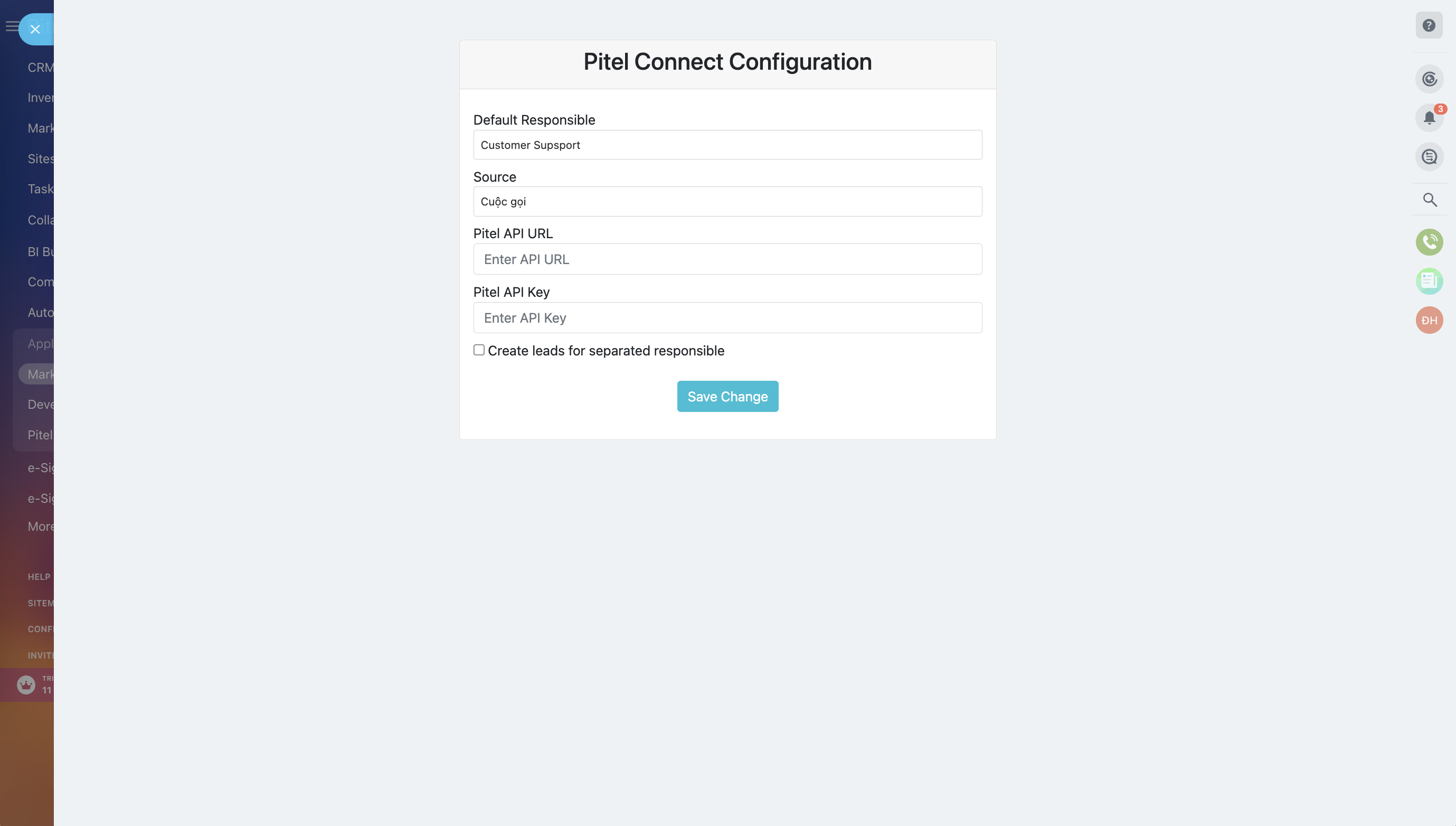
Task: Click the crown trial plan icon
Action: (x=26, y=685)
